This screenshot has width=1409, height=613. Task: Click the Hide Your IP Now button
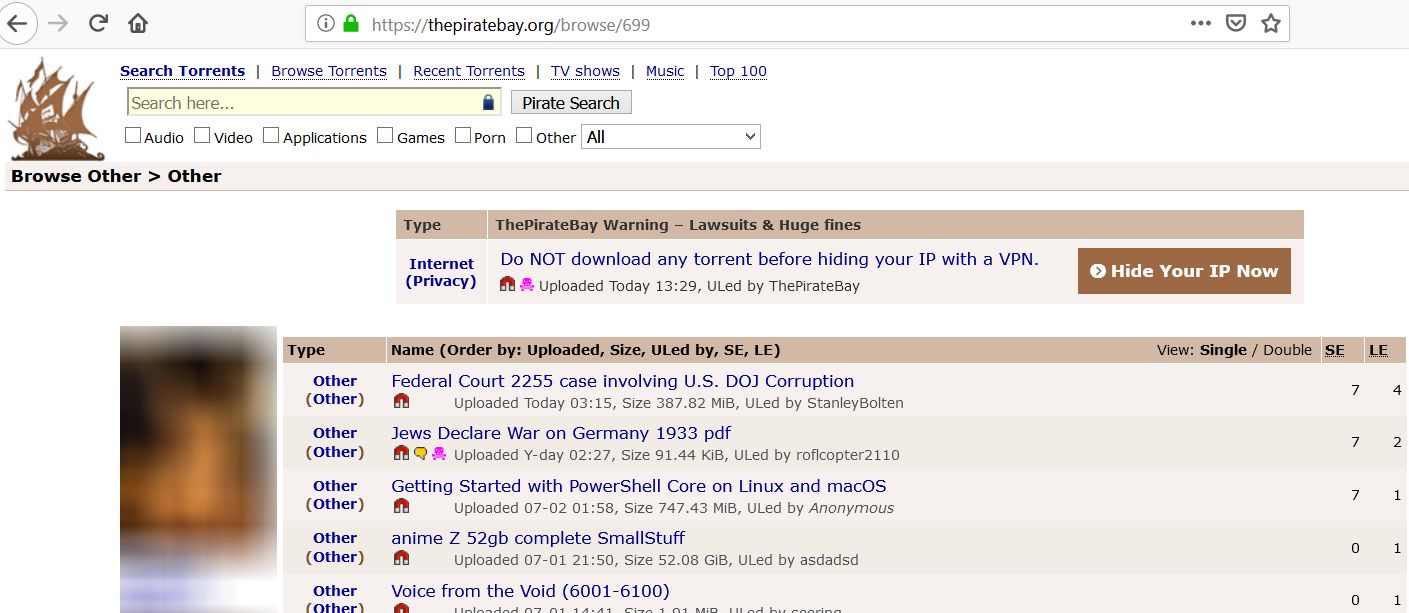tap(1184, 271)
